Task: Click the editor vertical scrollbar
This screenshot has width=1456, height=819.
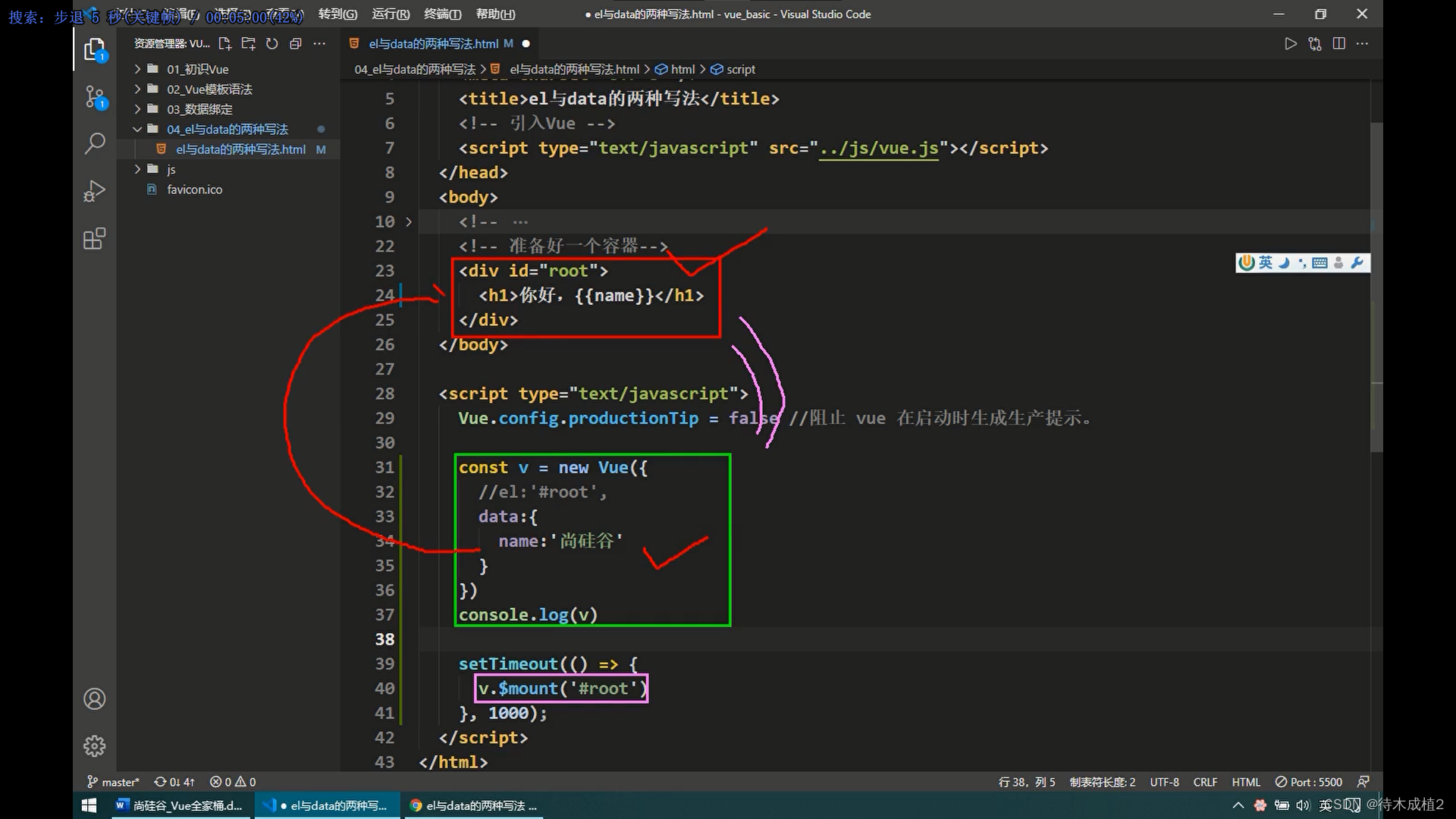Action: [1376, 288]
